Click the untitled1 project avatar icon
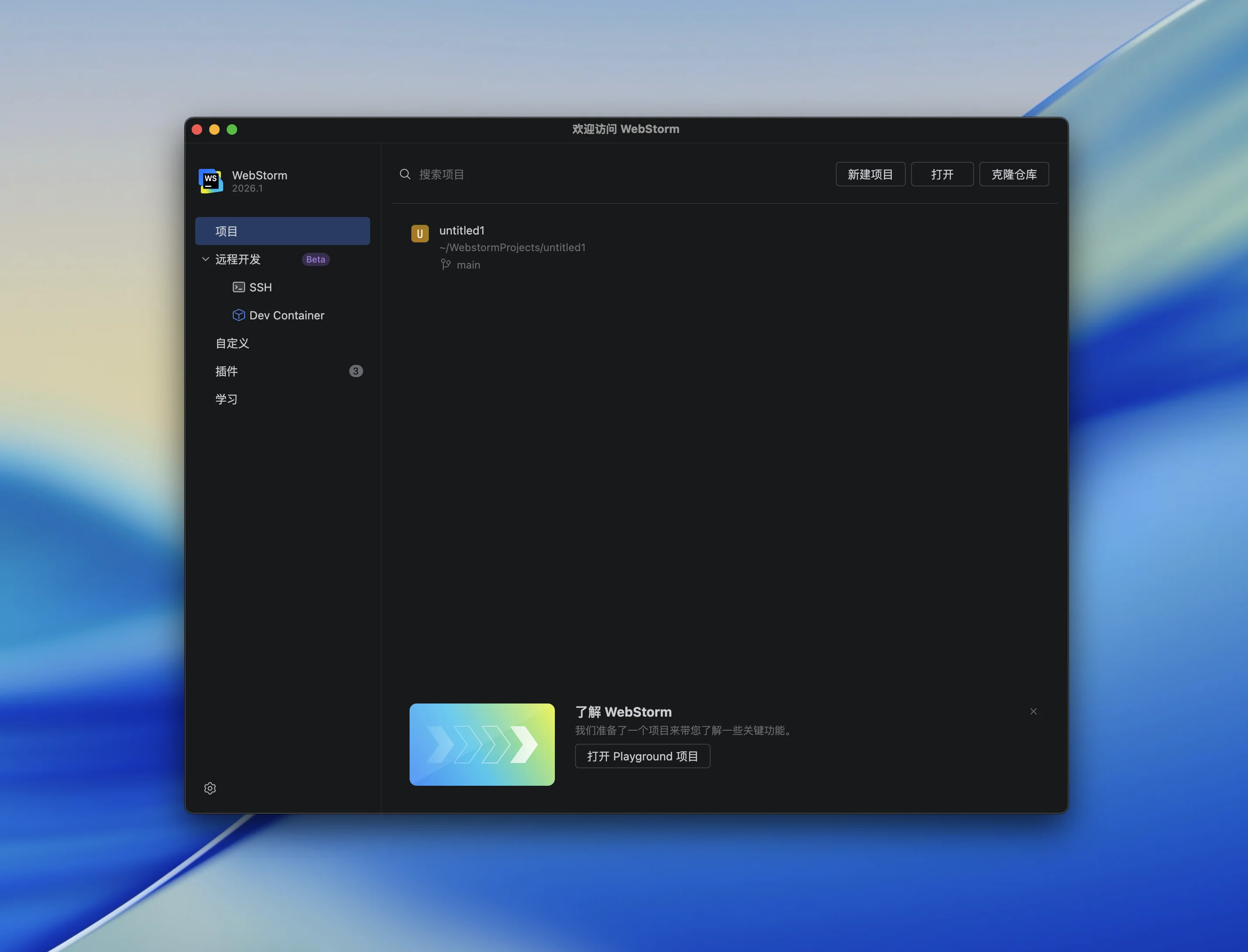 419,234
